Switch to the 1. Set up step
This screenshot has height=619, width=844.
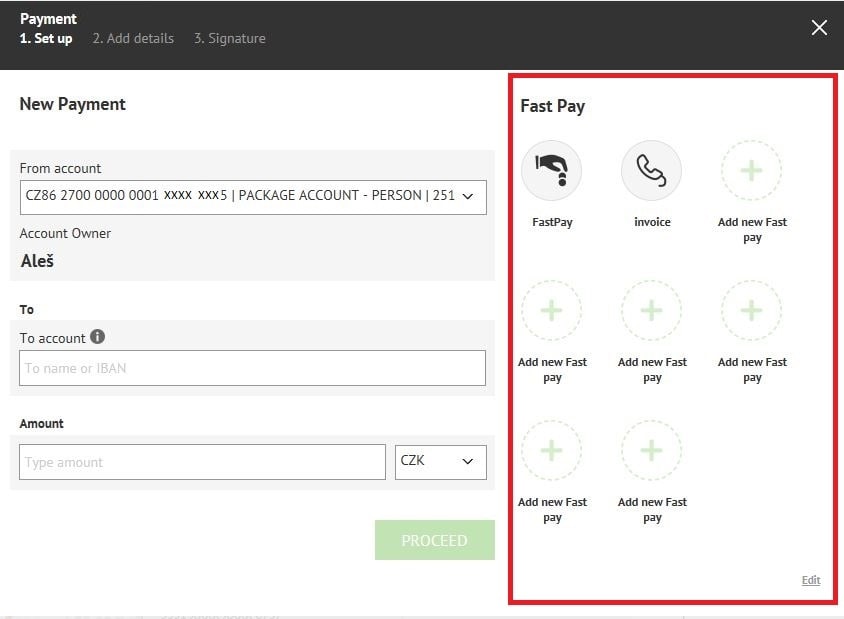pos(46,39)
